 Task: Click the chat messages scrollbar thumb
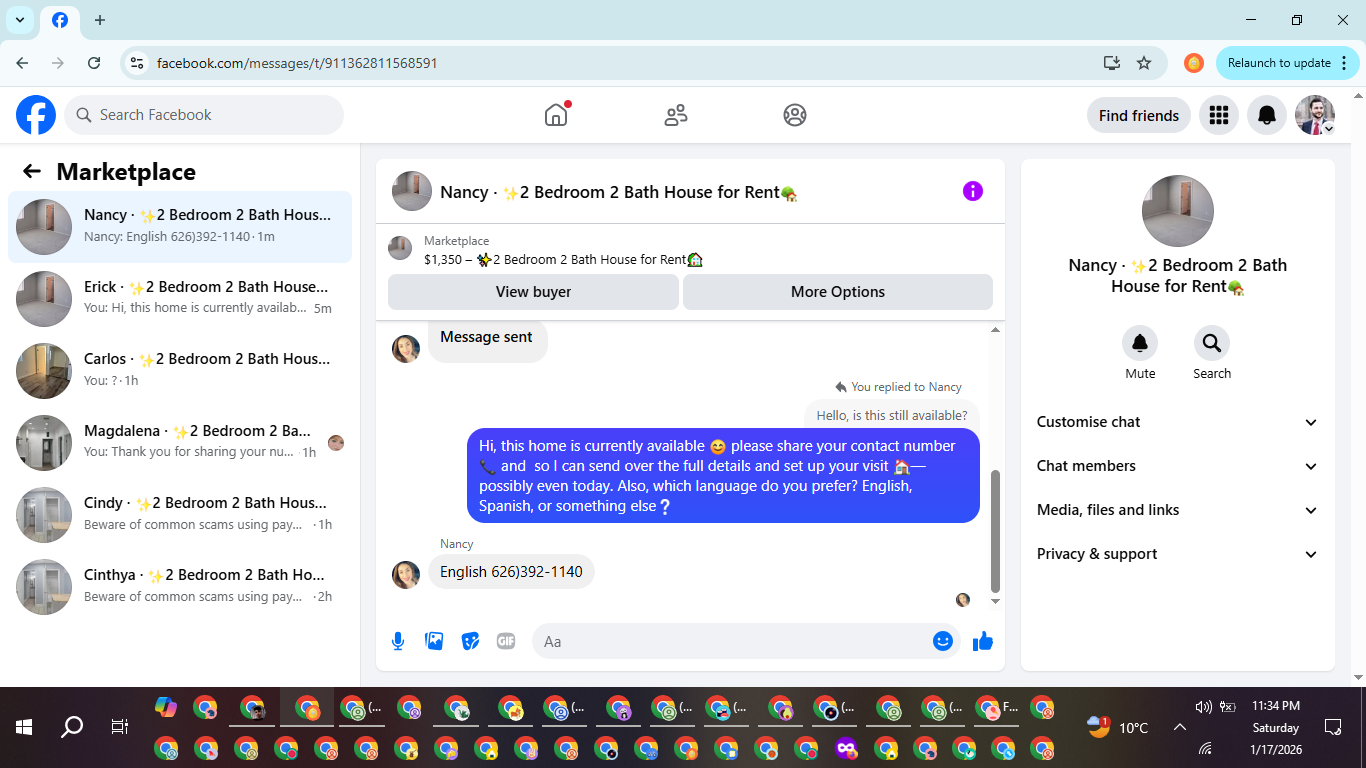995,531
